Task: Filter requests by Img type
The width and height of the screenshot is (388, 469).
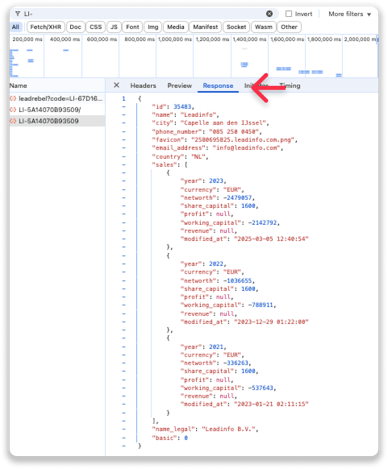Action: pyautogui.click(x=153, y=27)
